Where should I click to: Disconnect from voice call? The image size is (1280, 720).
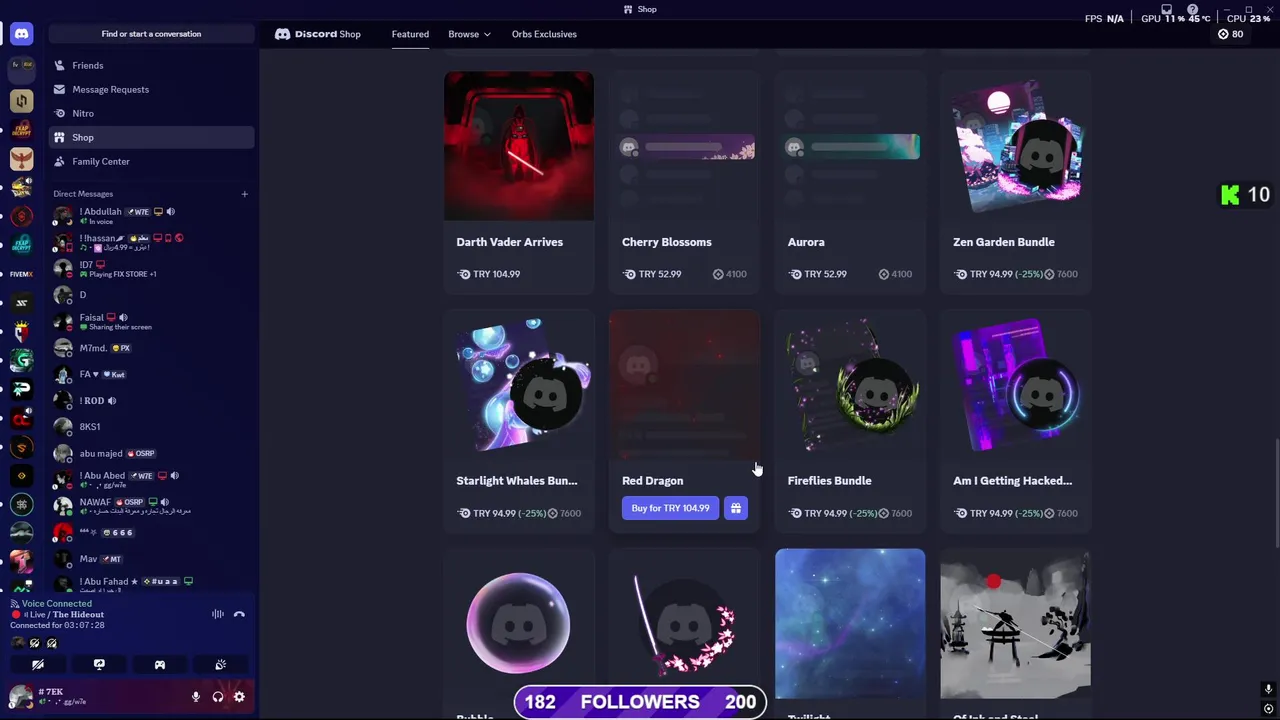pyautogui.click(x=239, y=614)
